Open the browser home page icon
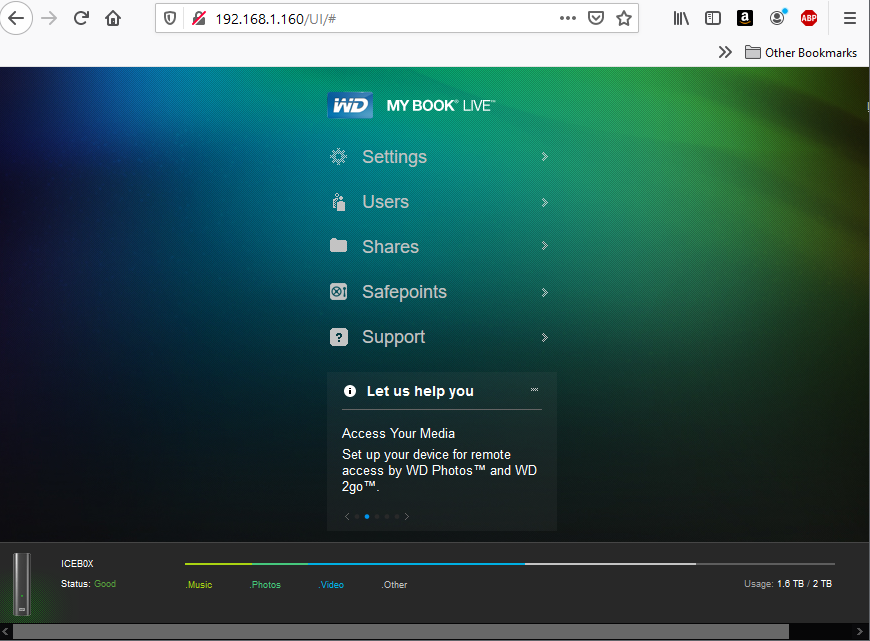Viewport: 870px width, 641px height. [x=113, y=18]
